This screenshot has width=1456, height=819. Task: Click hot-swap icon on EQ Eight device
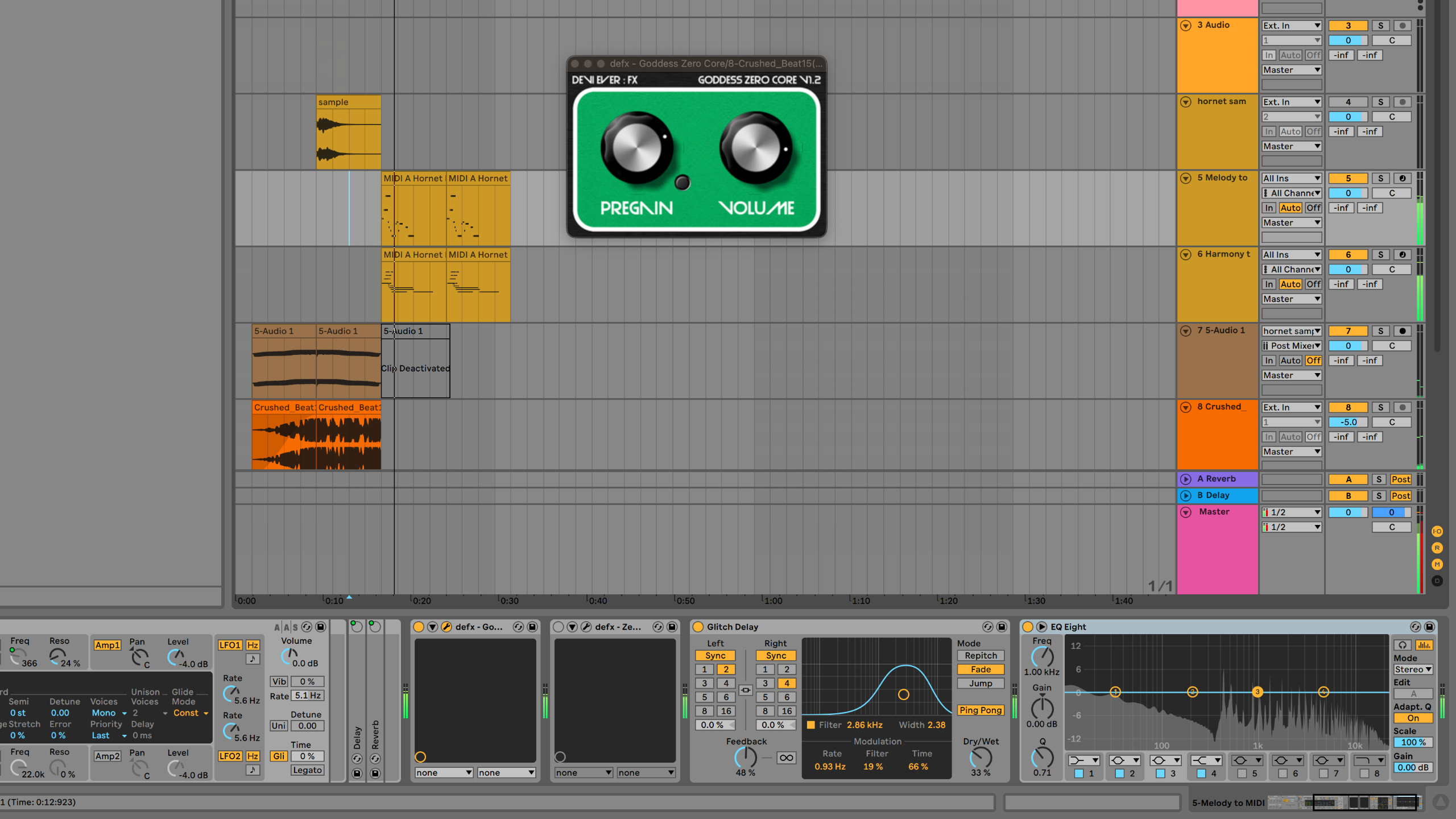pyautogui.click(x=1416, y=627)
